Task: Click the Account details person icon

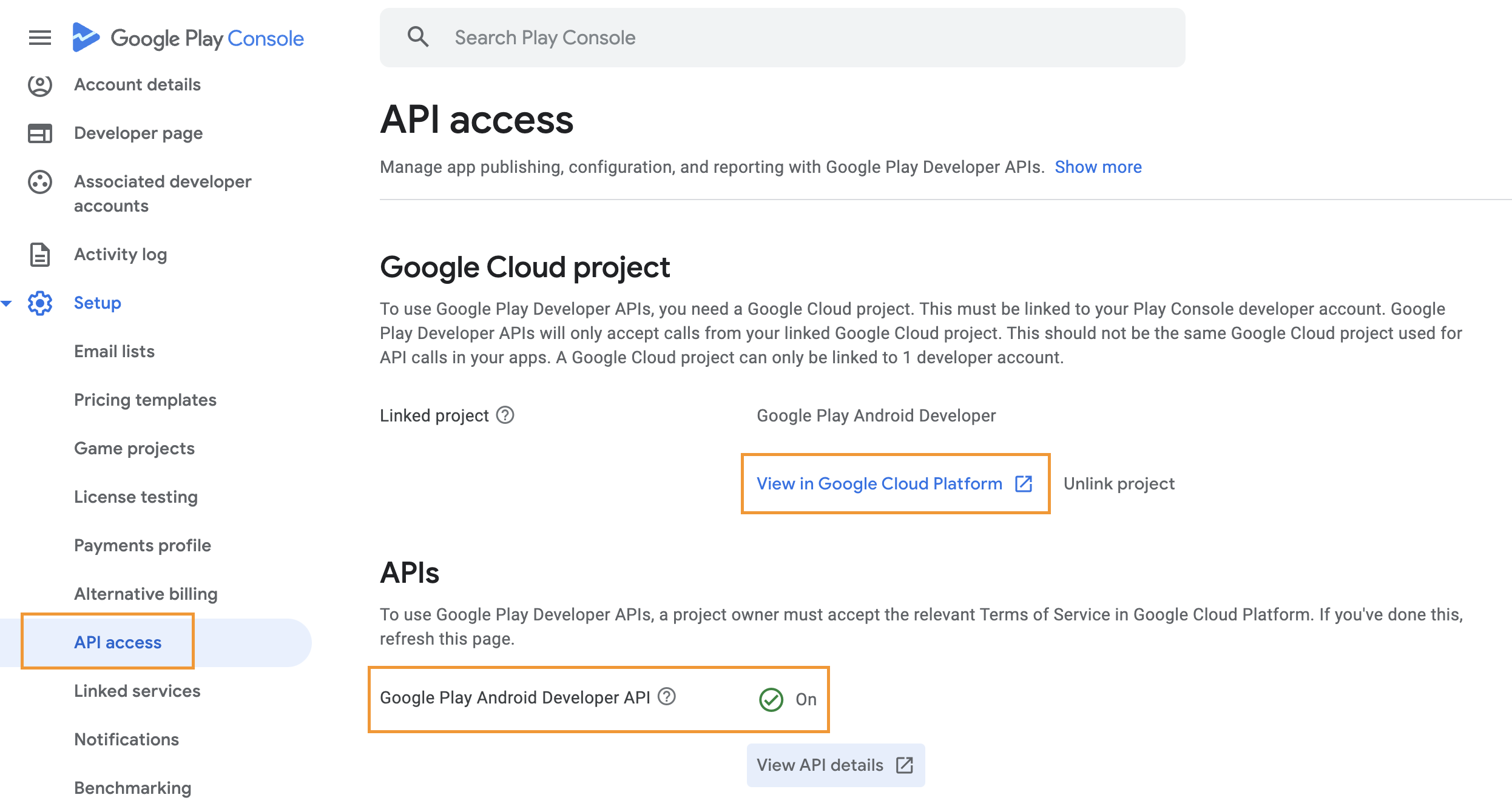Action: (x=40, y=85)
